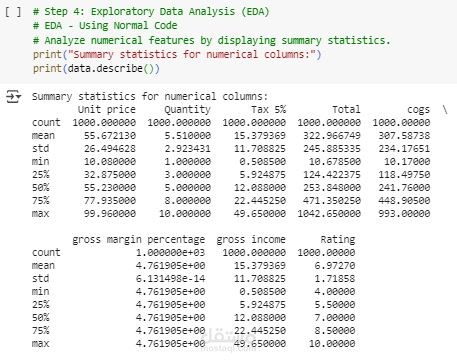Viewport: 457px width, 360px height.
Task: Click the Total 75% value 471.350250
Action: pyautogui.click(x=332, y=201)
